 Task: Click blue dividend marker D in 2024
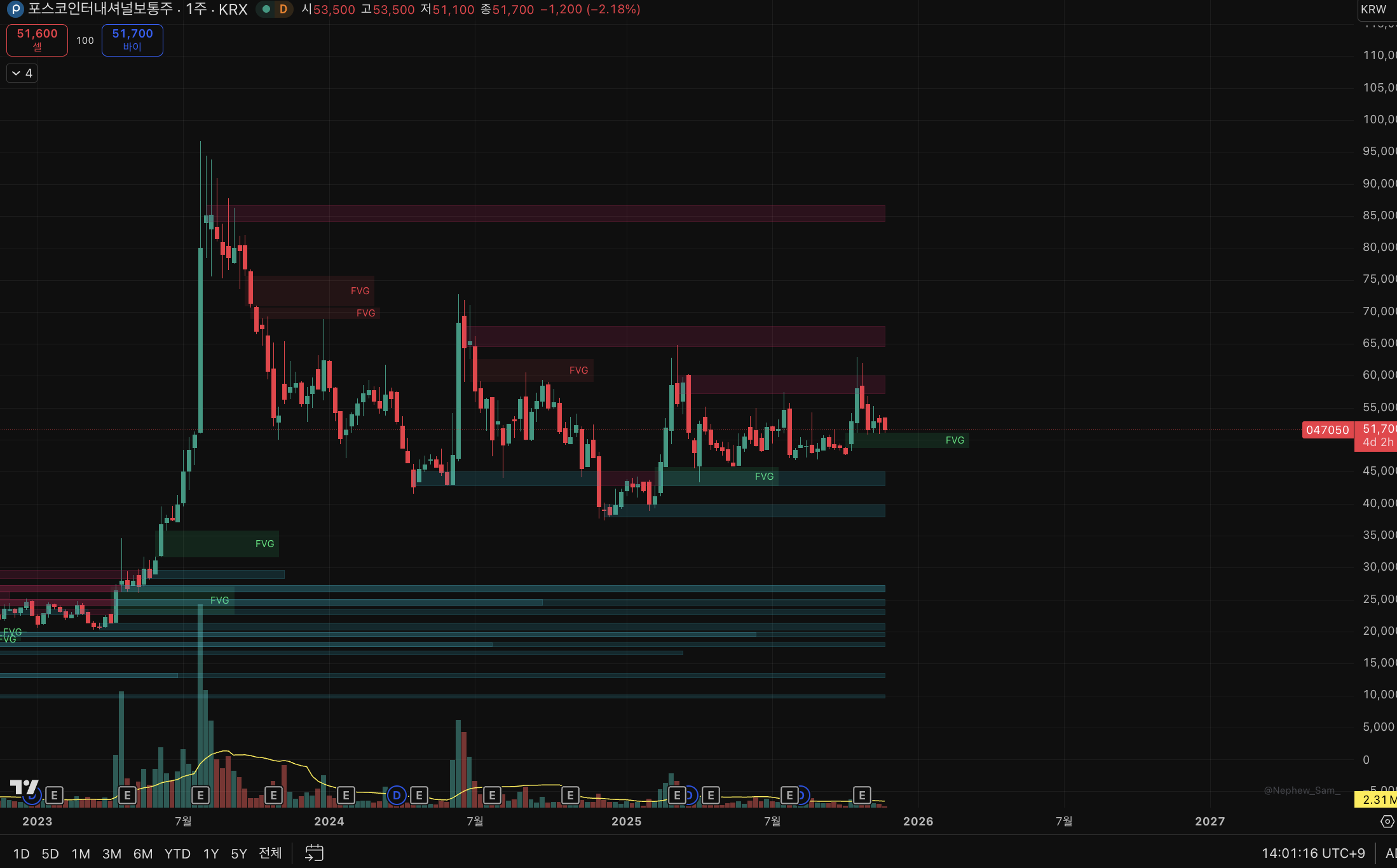(x=397, y=795)
